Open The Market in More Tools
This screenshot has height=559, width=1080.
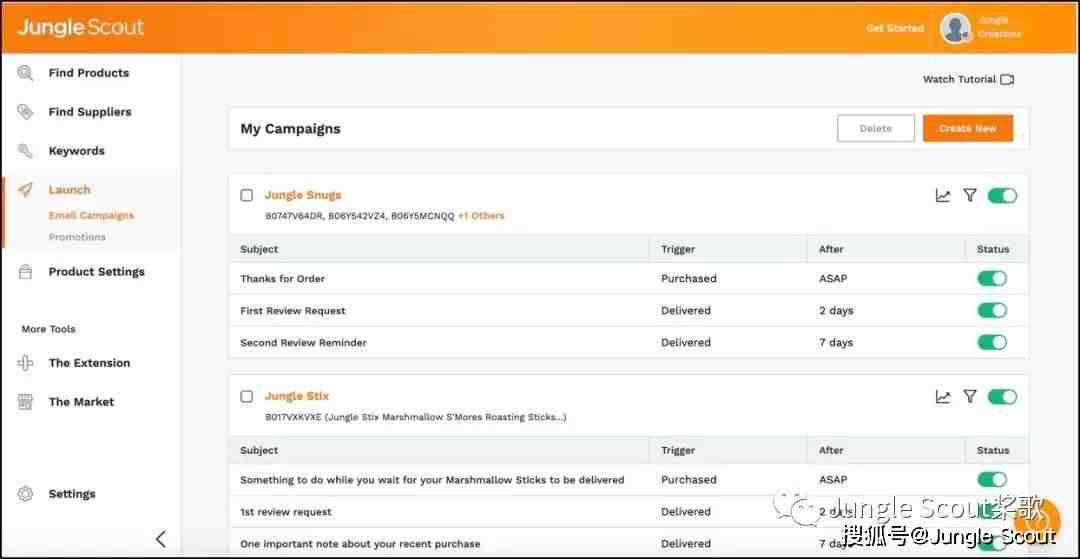(x=81, y=402)
